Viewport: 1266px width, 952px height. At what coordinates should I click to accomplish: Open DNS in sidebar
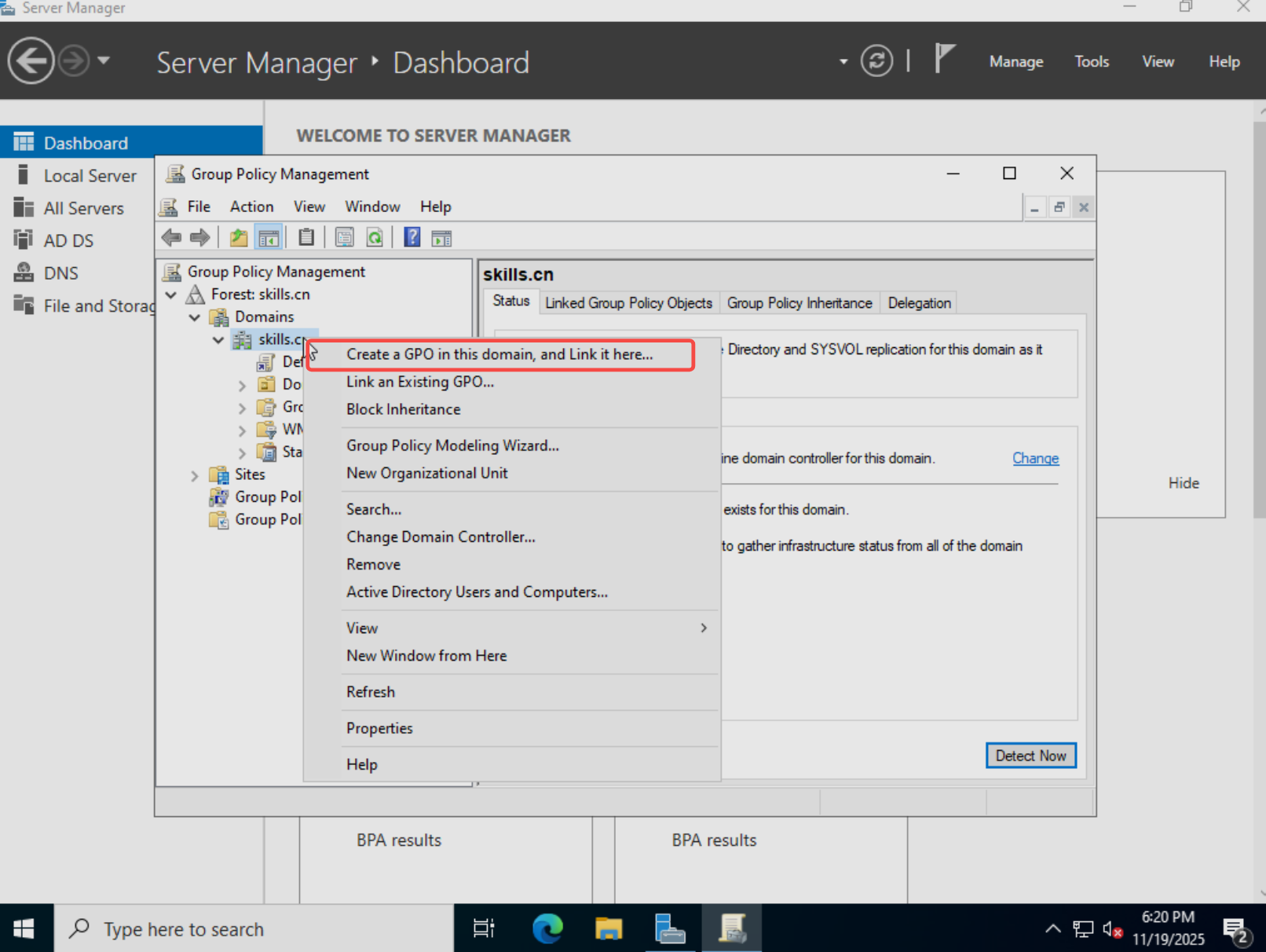pyautogui.click(x=60, y=273)
